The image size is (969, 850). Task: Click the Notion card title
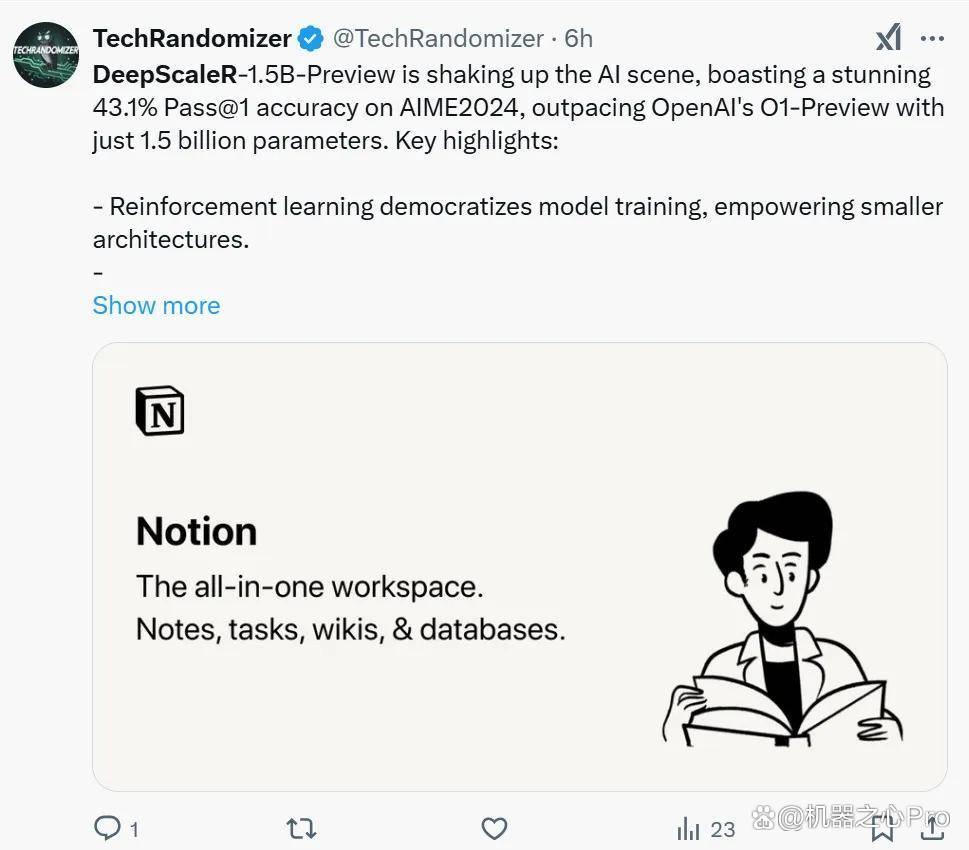(197, 532)
